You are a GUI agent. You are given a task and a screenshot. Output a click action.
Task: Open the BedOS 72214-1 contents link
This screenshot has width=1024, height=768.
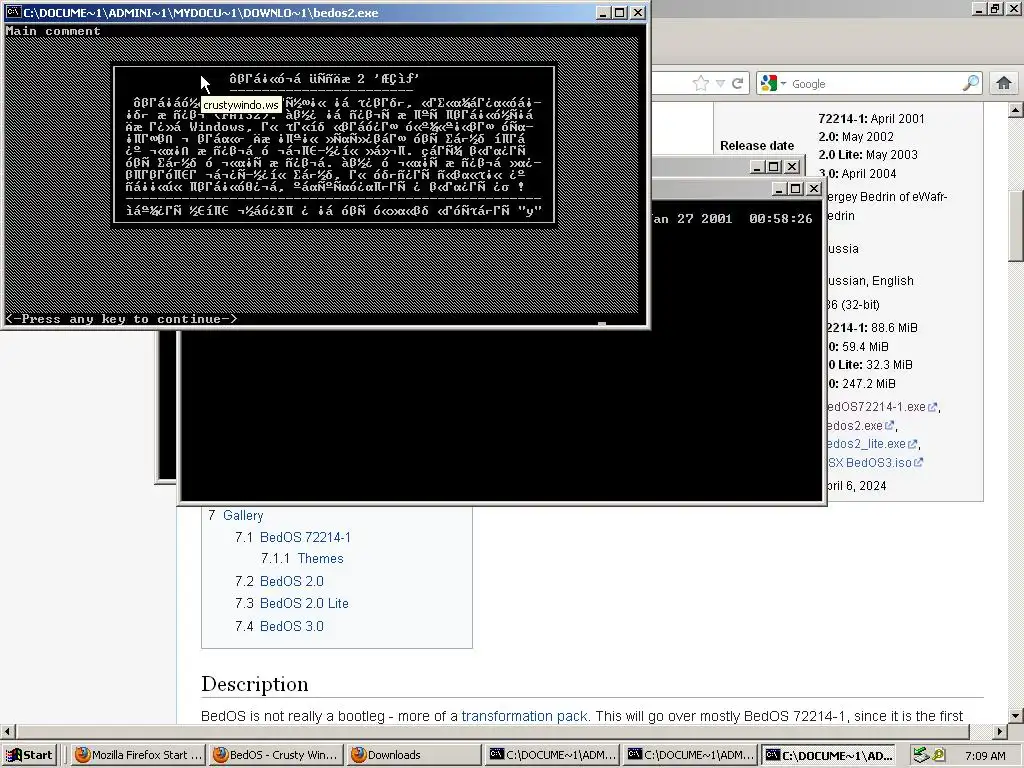coord(305,537)
